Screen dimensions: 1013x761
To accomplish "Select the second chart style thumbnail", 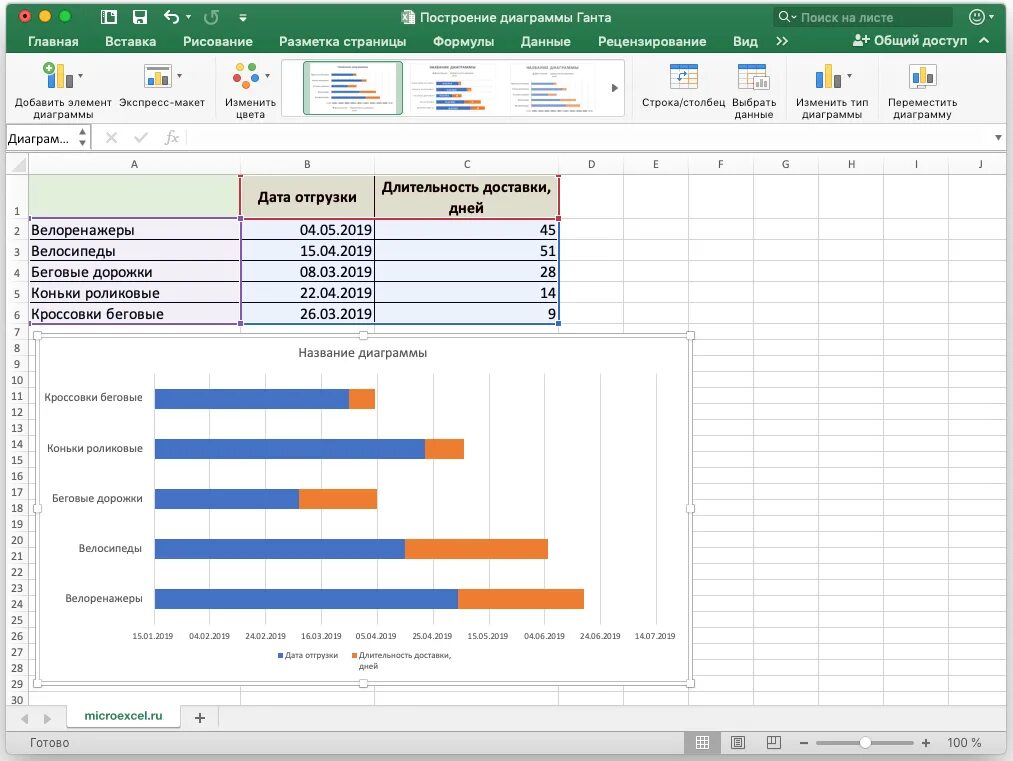I will [x=453, y=88].
